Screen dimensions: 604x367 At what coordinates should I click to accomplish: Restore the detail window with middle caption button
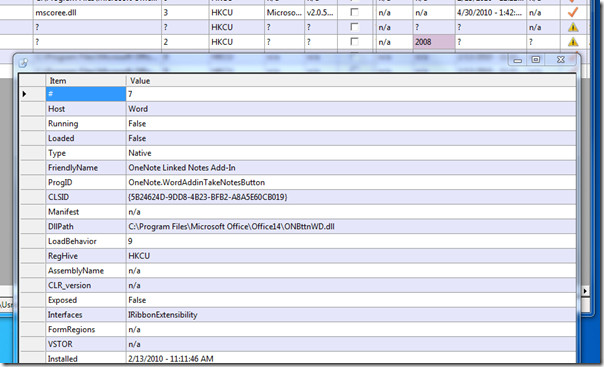(x=535, y=60)
